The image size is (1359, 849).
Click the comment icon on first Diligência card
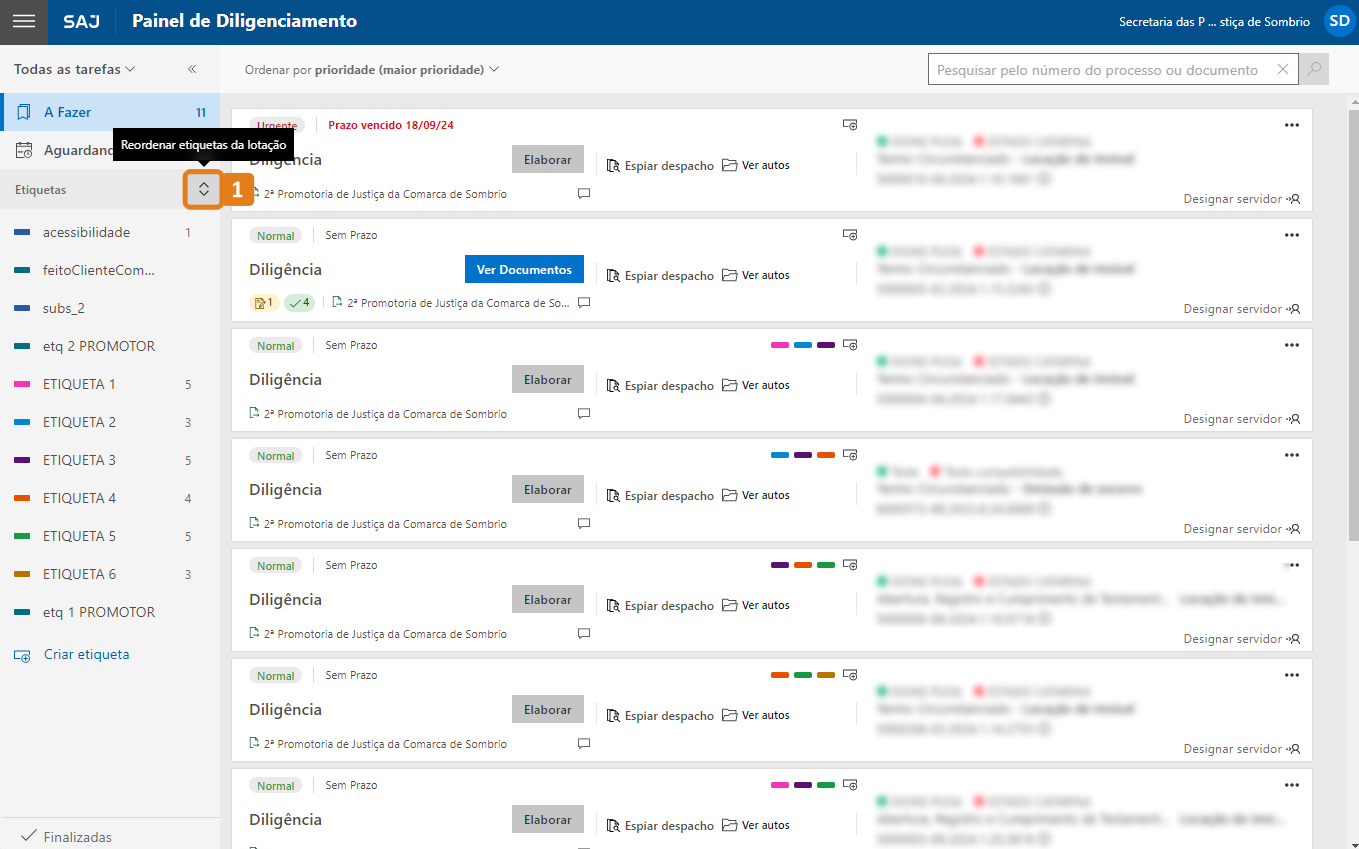(x=584, y=194)
